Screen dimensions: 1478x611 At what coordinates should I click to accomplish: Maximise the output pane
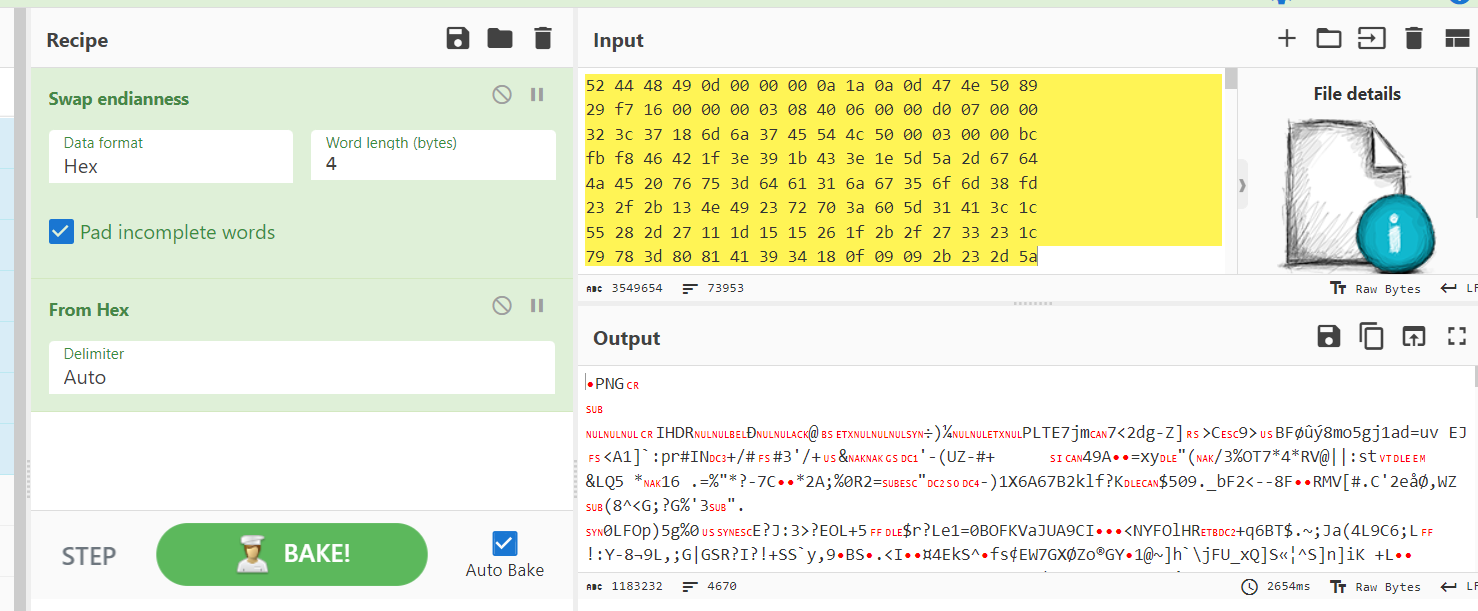click(x=1456, y=337)
